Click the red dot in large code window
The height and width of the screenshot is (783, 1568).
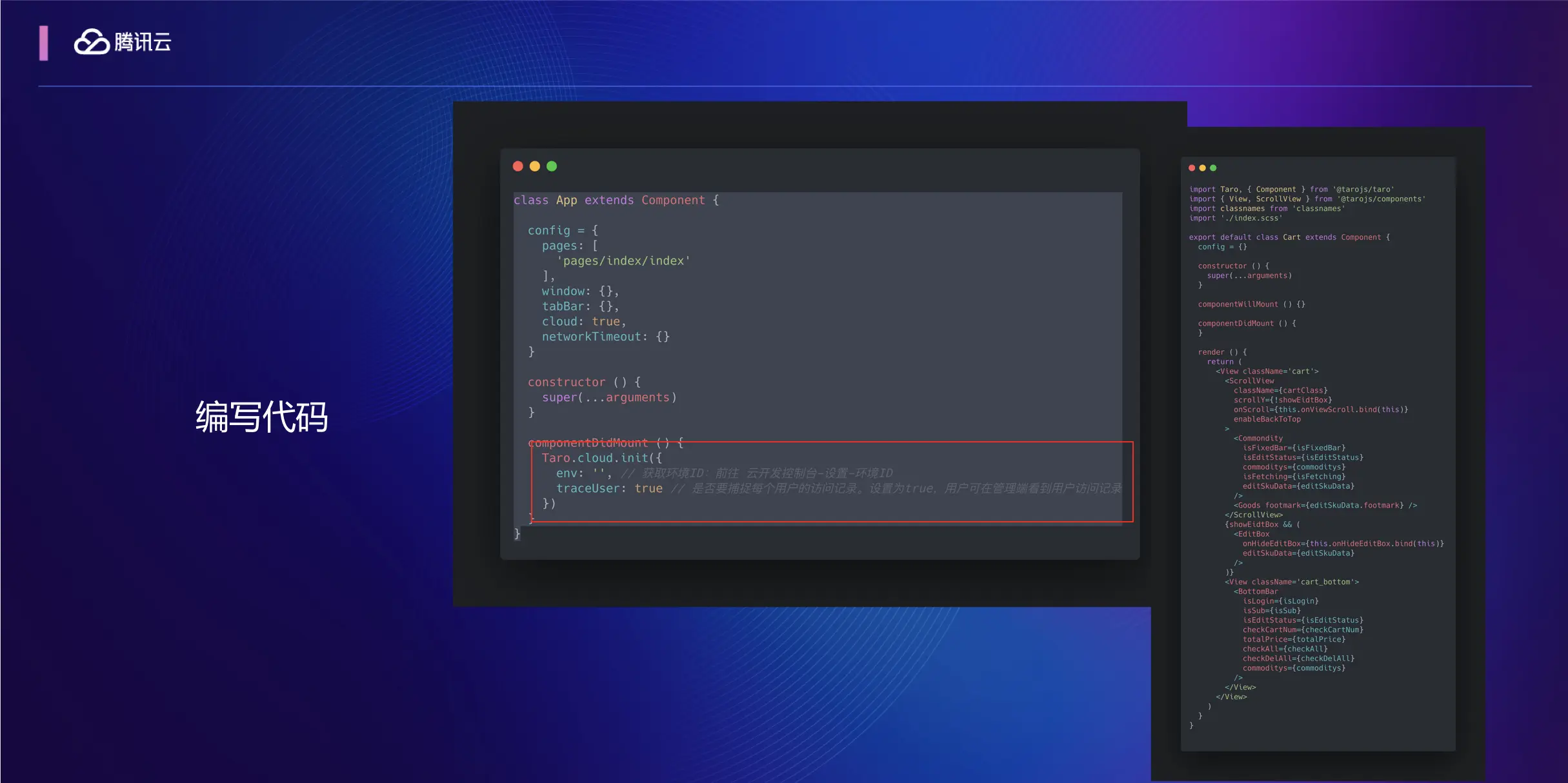(518, 166)
